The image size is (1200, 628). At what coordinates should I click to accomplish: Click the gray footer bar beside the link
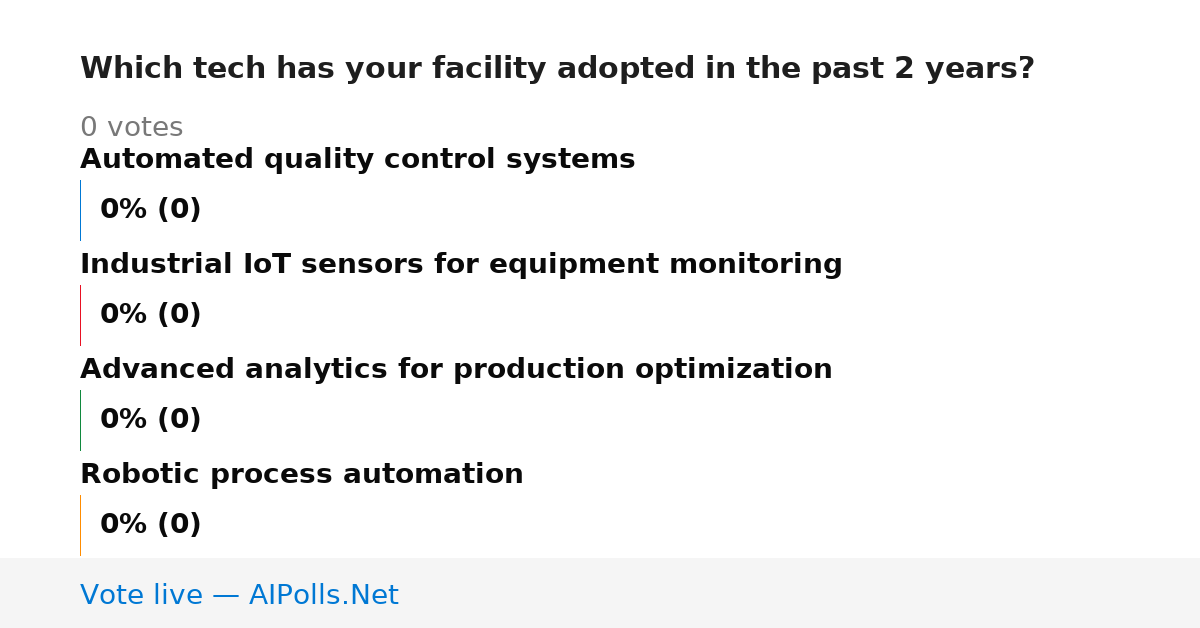coord(800,593)
